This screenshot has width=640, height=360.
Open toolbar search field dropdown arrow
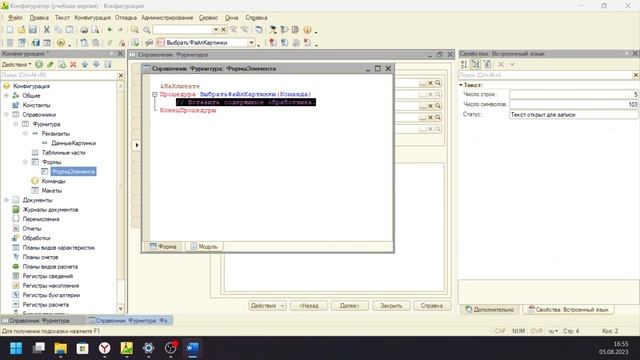click(216, 29)
